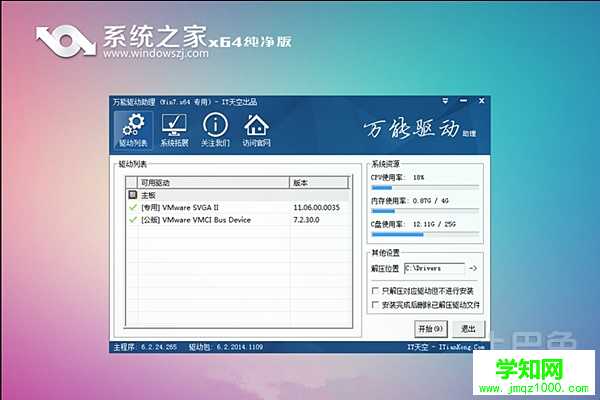
Task: Click the C盘使用率 progress bar
Action: (x=425, y=234)
